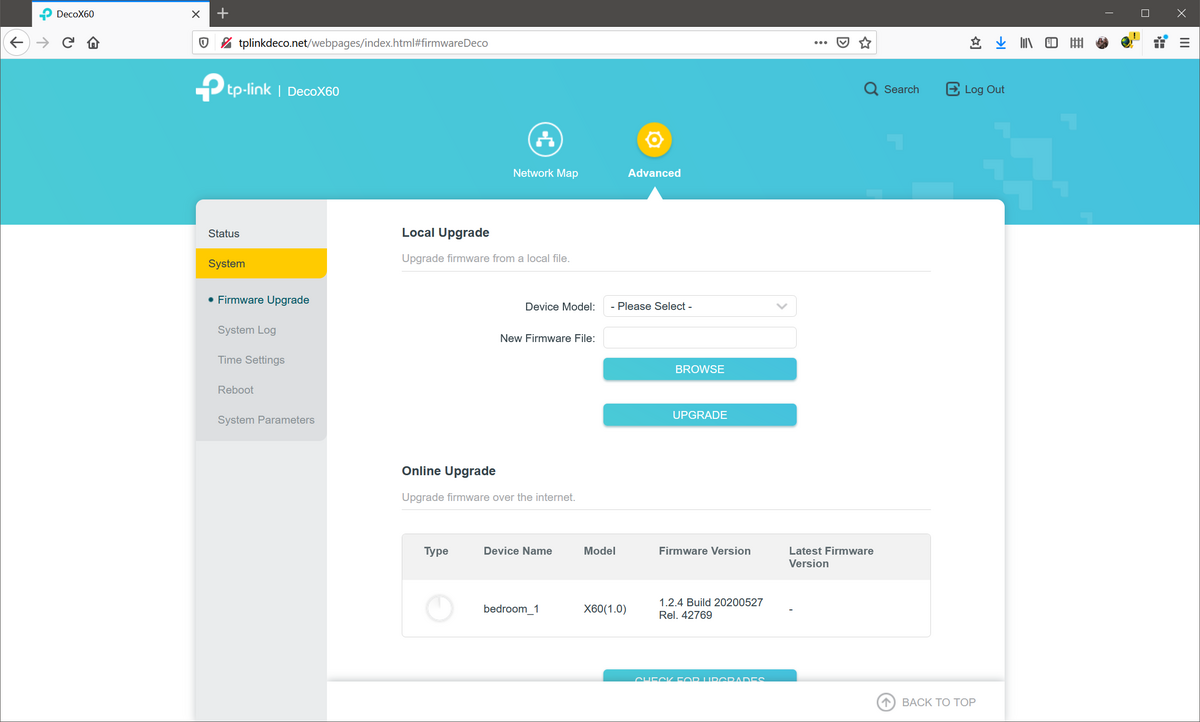Open the page actions three-dot menu

(x=821, y=43)
